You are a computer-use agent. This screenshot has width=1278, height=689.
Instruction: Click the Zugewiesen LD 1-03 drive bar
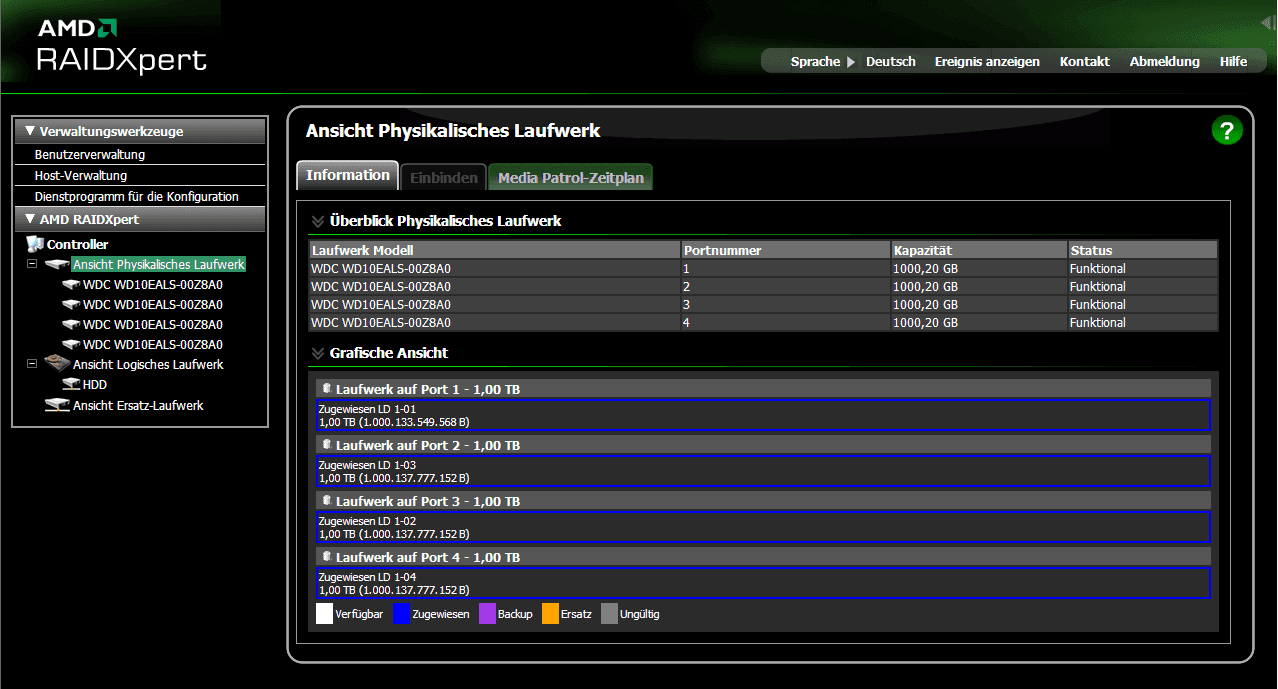tap(762, 471)
